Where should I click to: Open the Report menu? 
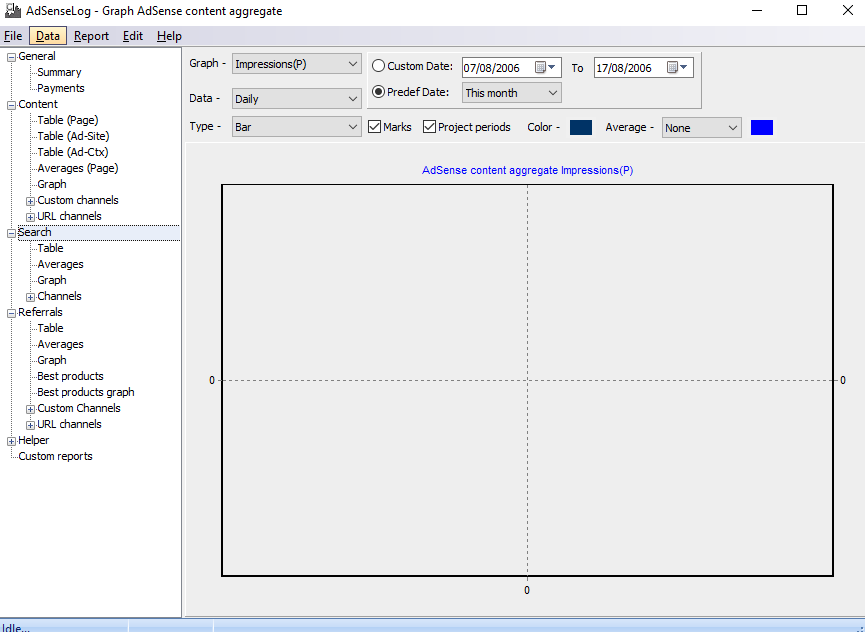pyautogui.click(x=91, y=36)
